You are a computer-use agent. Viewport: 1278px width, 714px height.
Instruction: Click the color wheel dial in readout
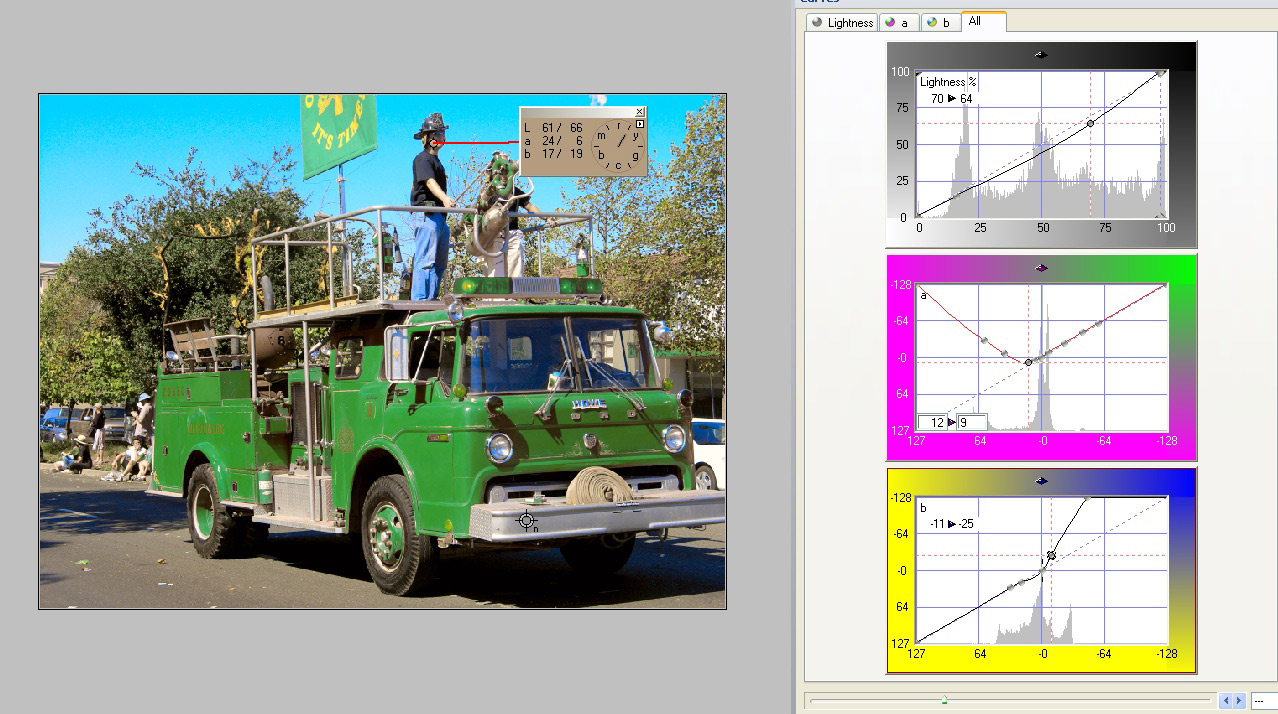616,146
